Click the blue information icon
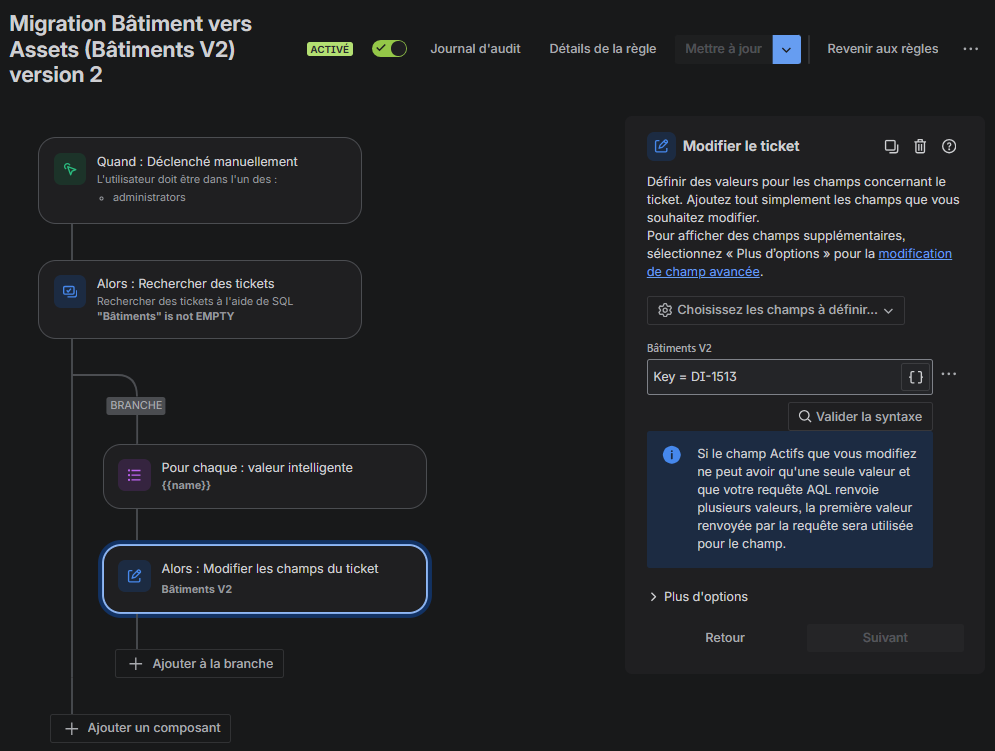This screenshot has height=751, width=995. coord(671,455)
